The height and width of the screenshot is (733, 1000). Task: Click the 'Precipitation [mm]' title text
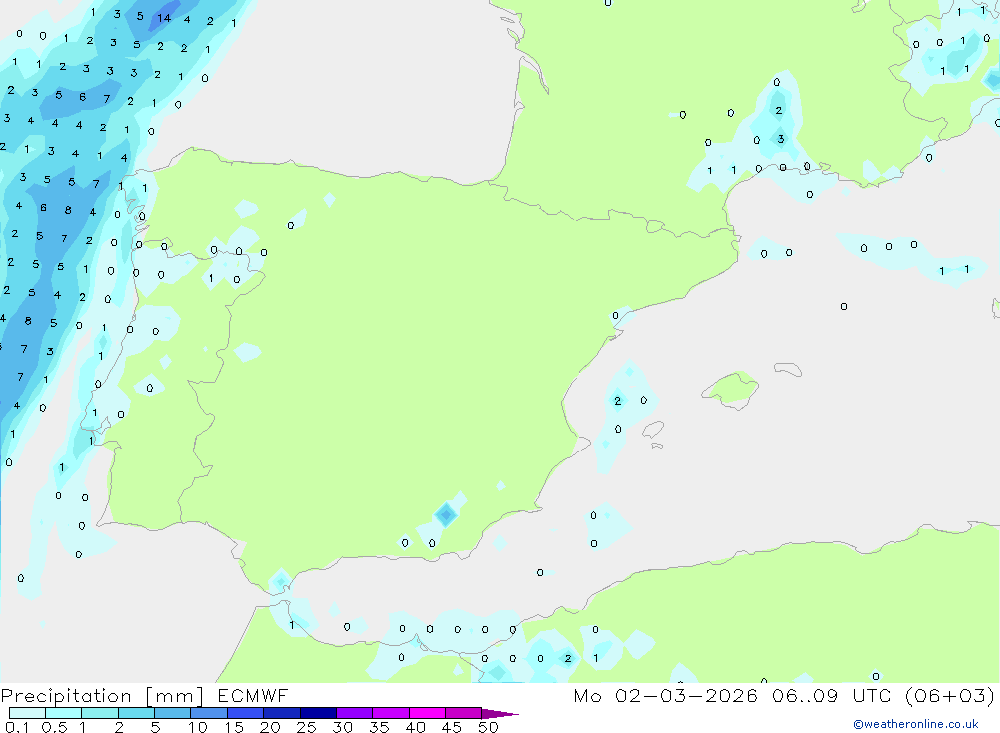[102, 696]
